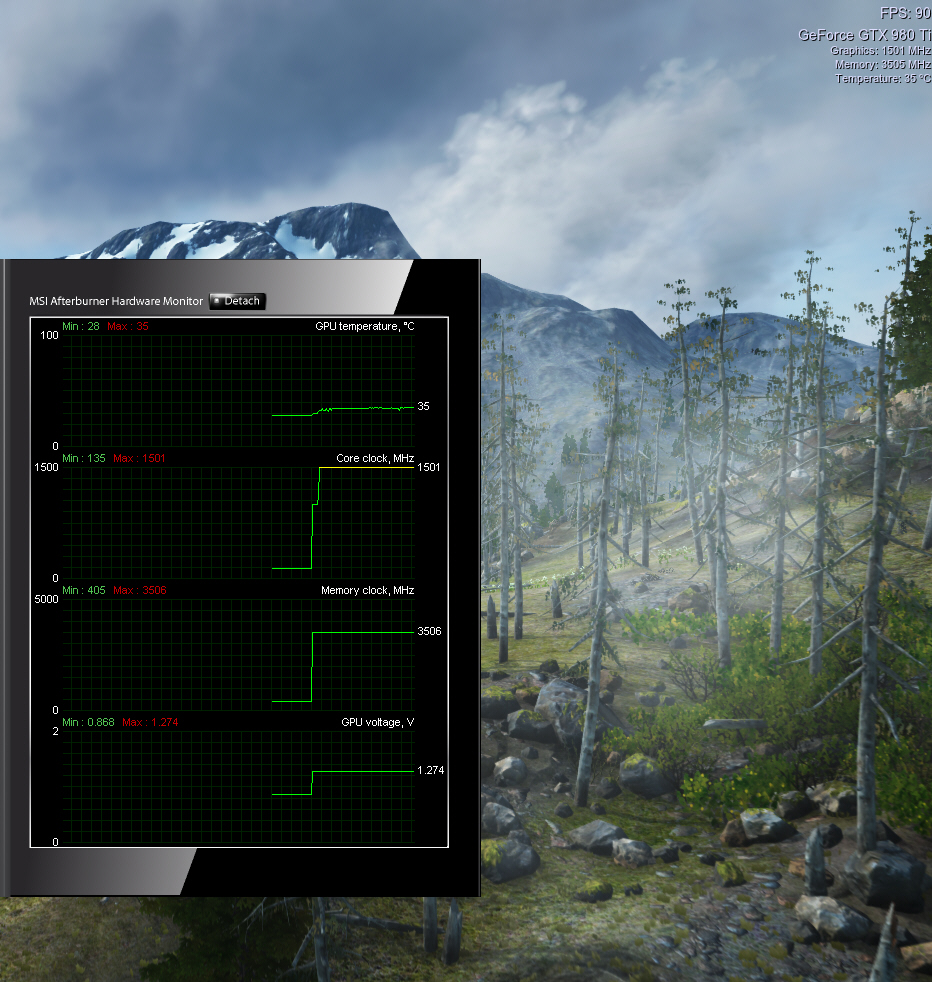The image size is (932, 982).
Task: Click the current temperature reading 35 beside graph
Action: (423, 406)
